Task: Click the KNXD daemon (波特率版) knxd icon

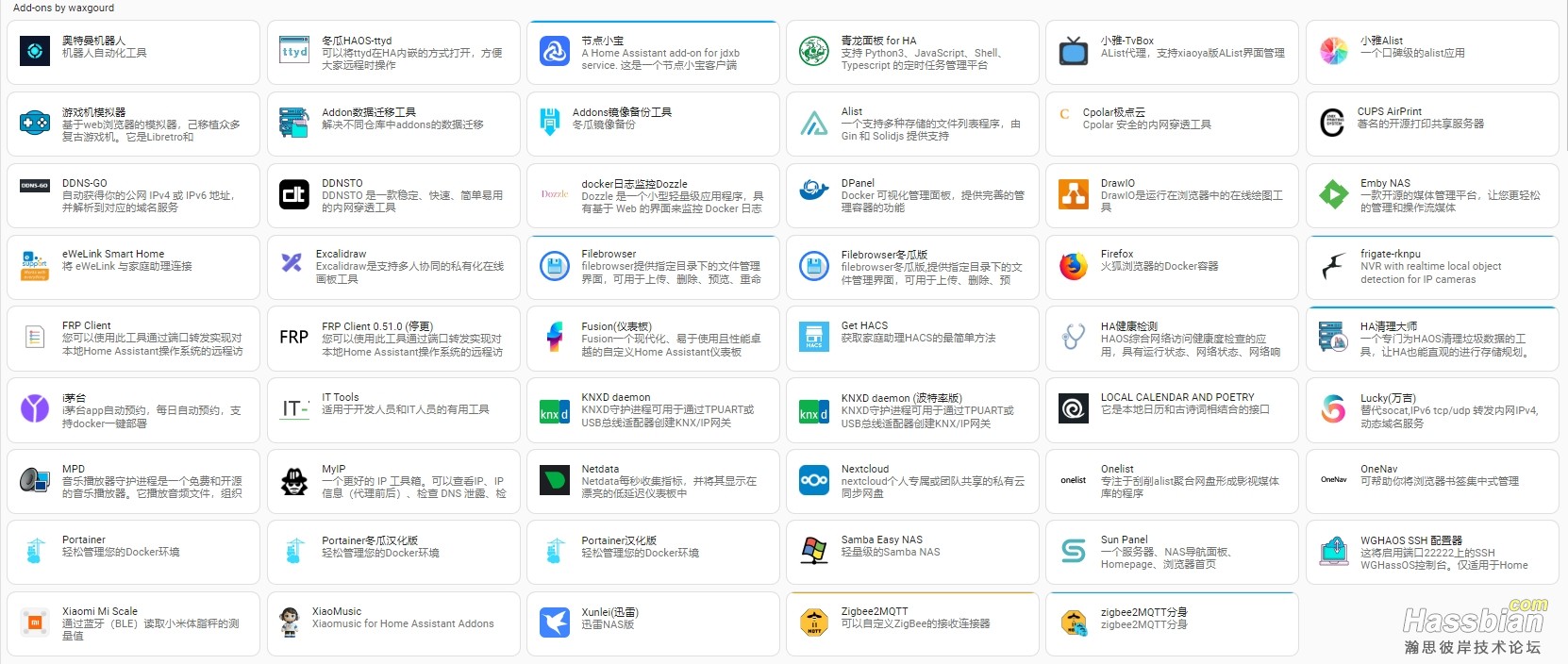Action: (x=814, y=413)
